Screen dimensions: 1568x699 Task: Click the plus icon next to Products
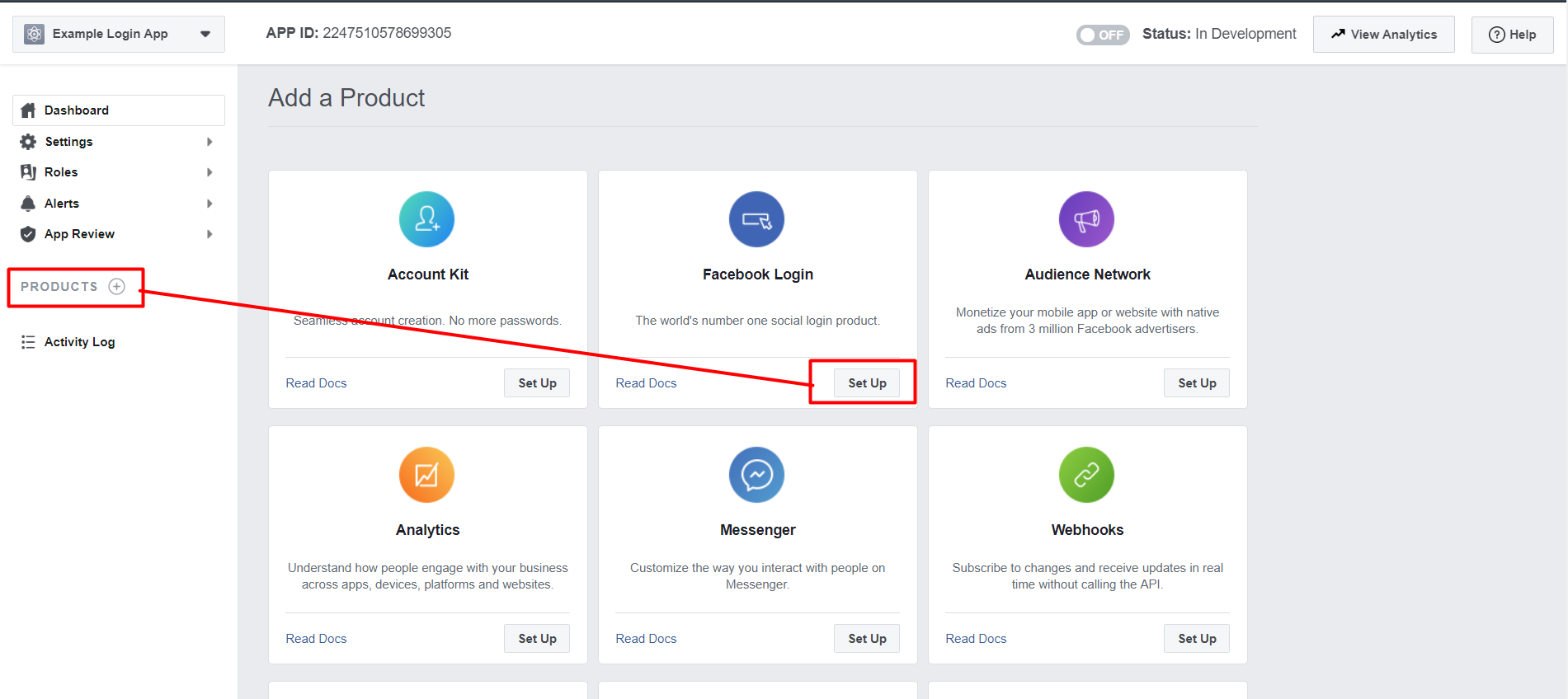117,287
